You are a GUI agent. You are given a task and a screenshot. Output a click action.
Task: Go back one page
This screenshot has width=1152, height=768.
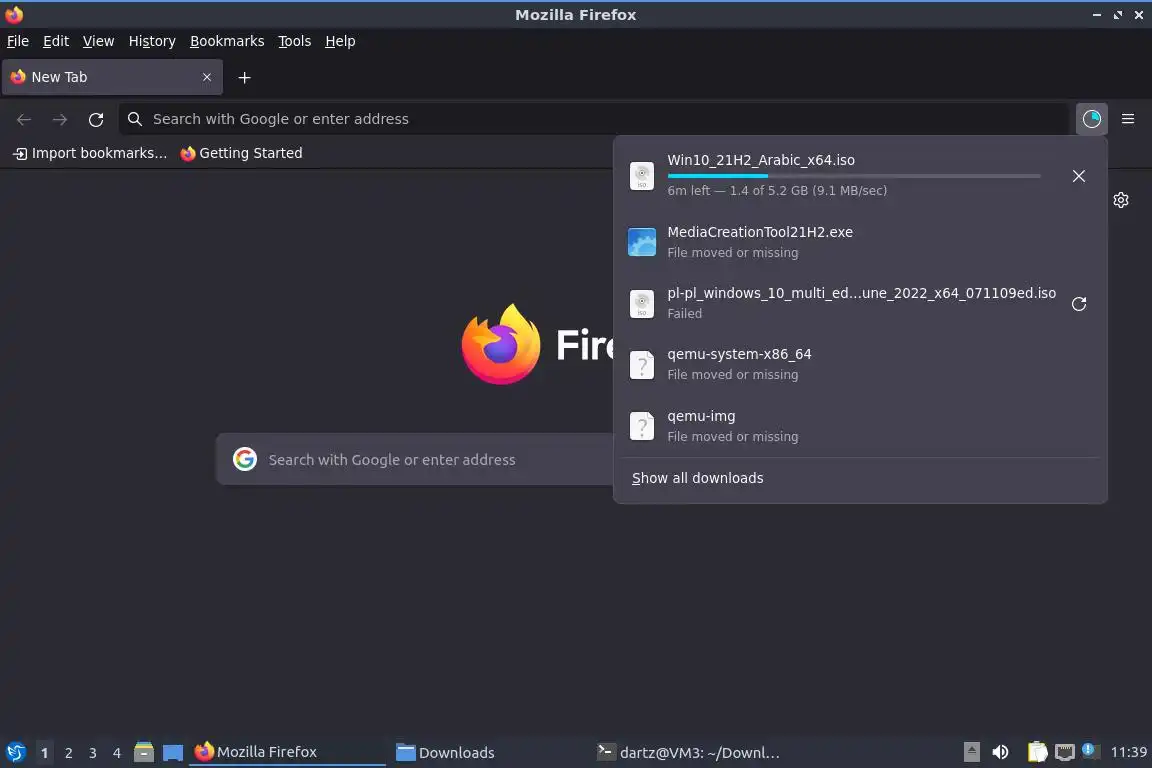[x=24, y=119]
